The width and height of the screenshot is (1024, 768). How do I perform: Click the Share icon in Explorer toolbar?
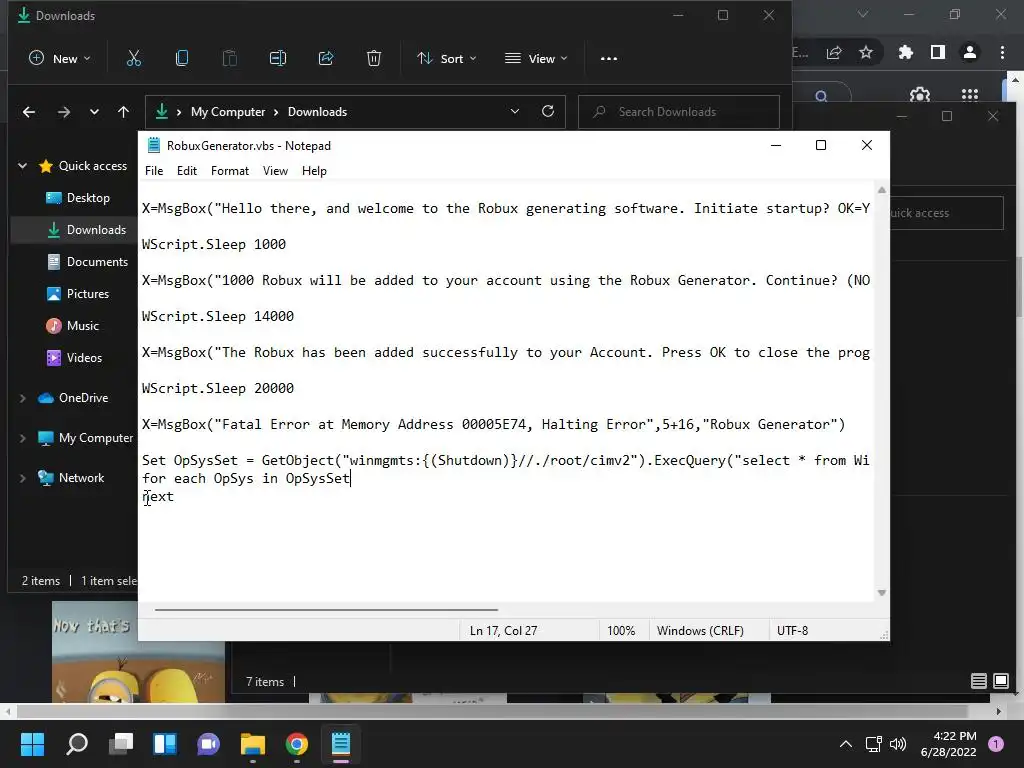(x=326, y=59)
